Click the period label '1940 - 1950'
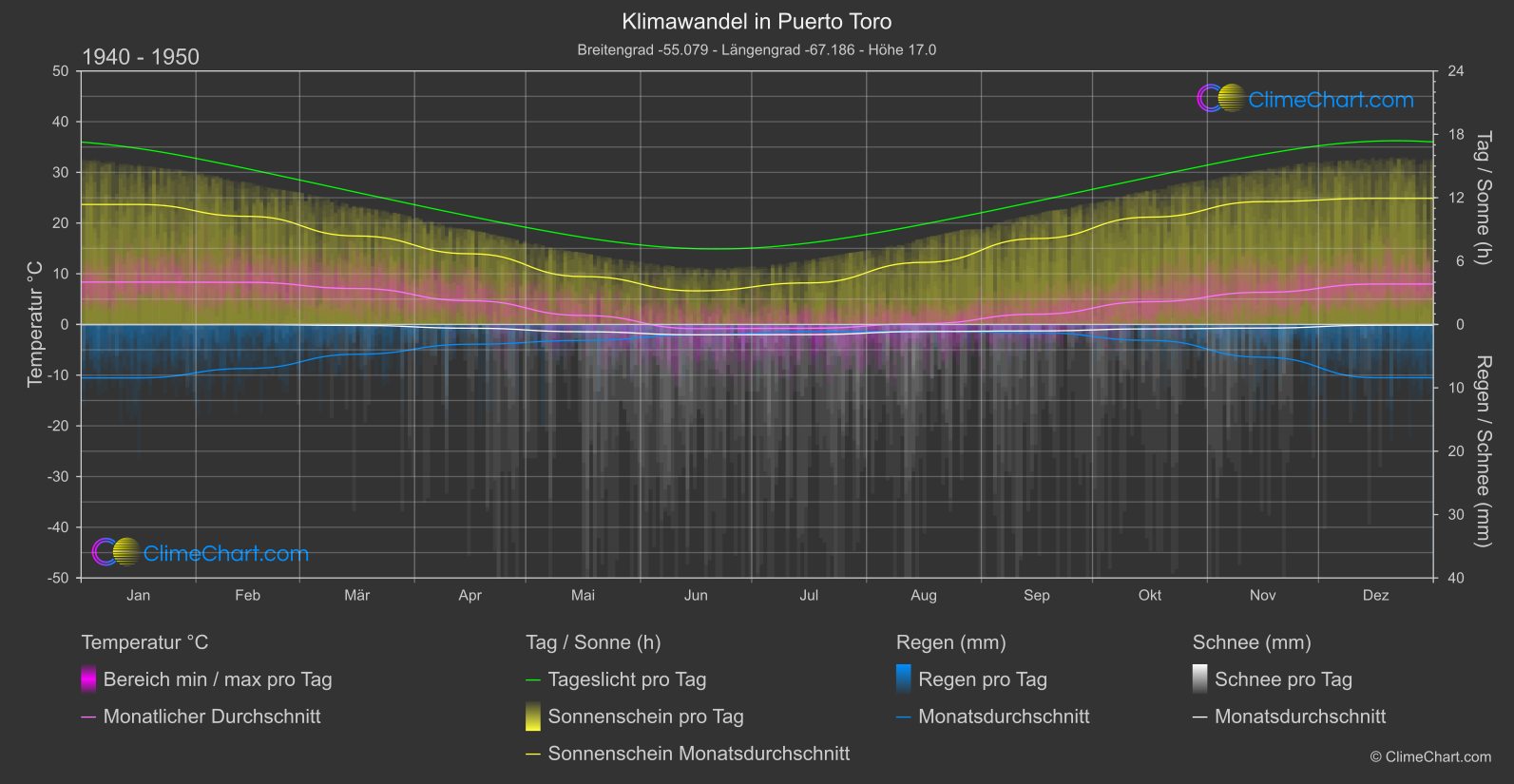 (x=141, y=57)
